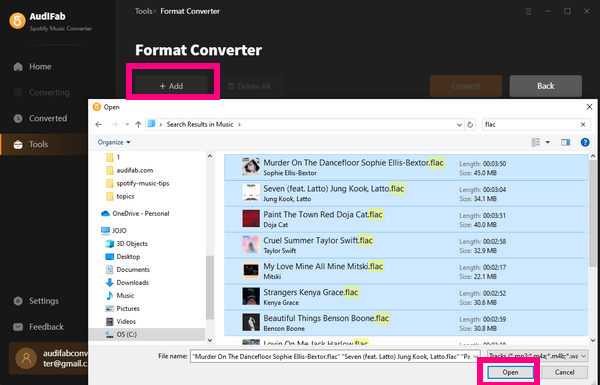
Task: Expand the address bar history dropdown
Action: point(459,125)
